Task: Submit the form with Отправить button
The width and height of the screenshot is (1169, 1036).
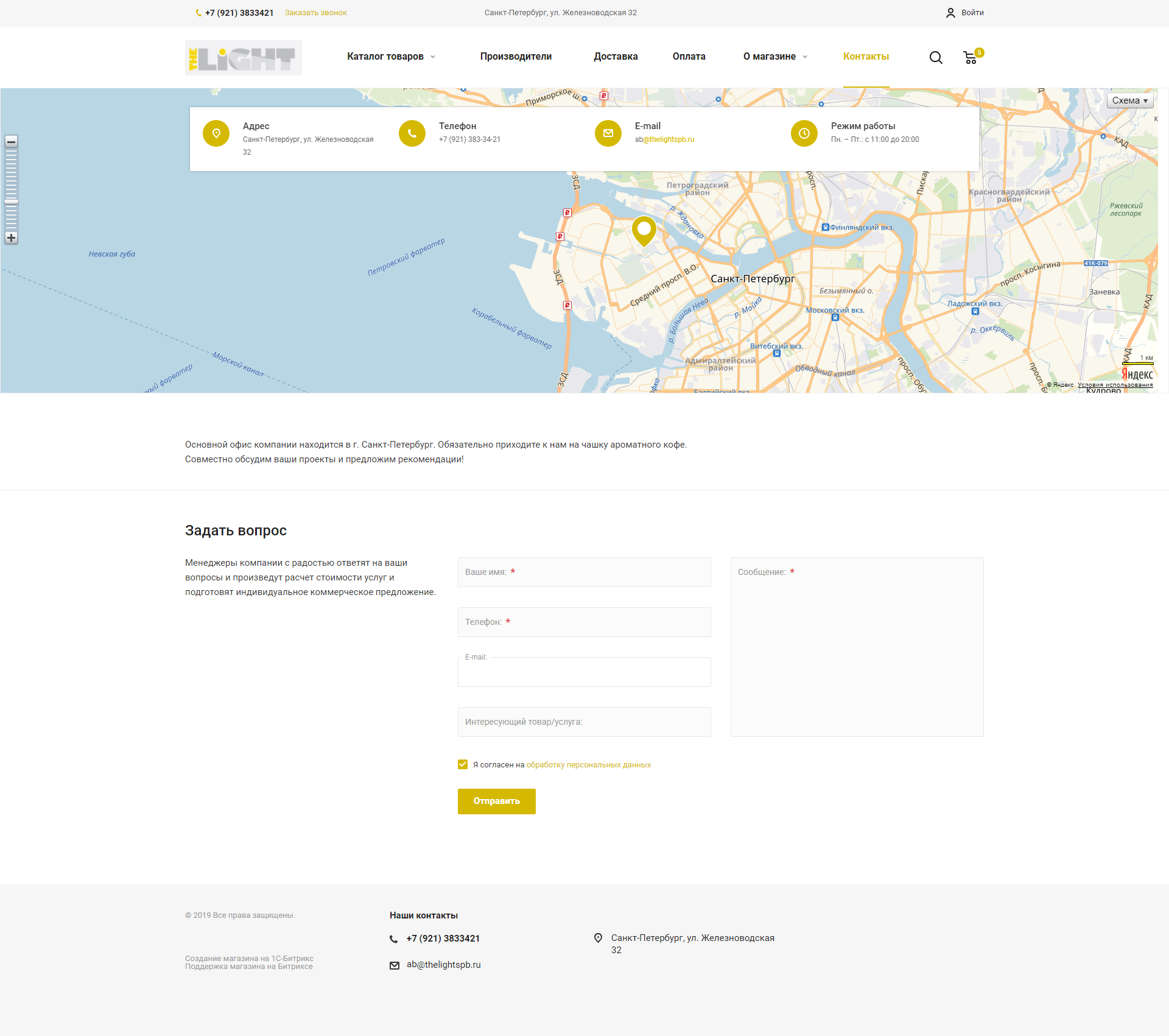Action: click(x=497, y=802)
